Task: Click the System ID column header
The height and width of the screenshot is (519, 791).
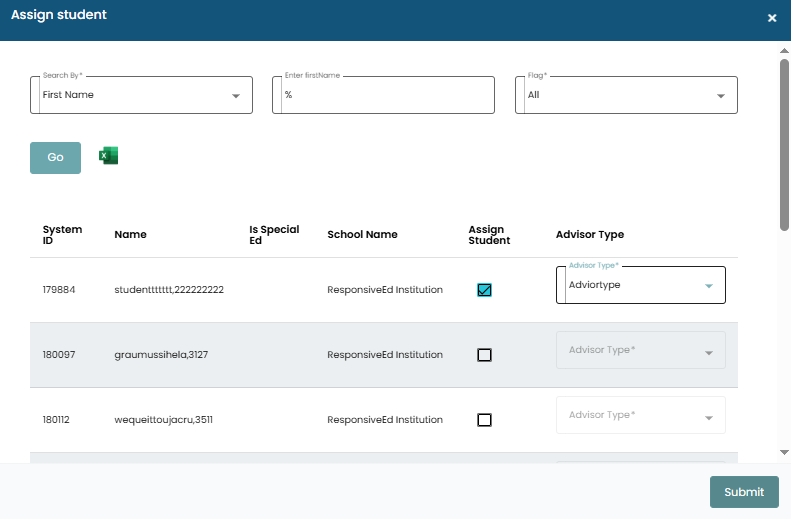Action: (x=62, y=234)
